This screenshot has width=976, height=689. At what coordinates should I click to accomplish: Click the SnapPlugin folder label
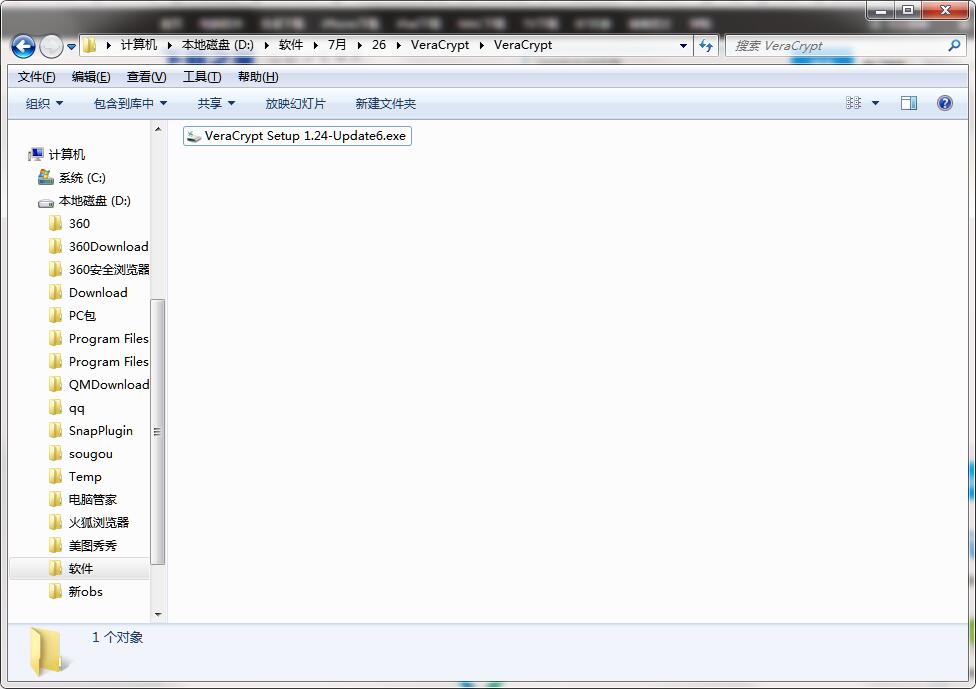coord(100,431)
